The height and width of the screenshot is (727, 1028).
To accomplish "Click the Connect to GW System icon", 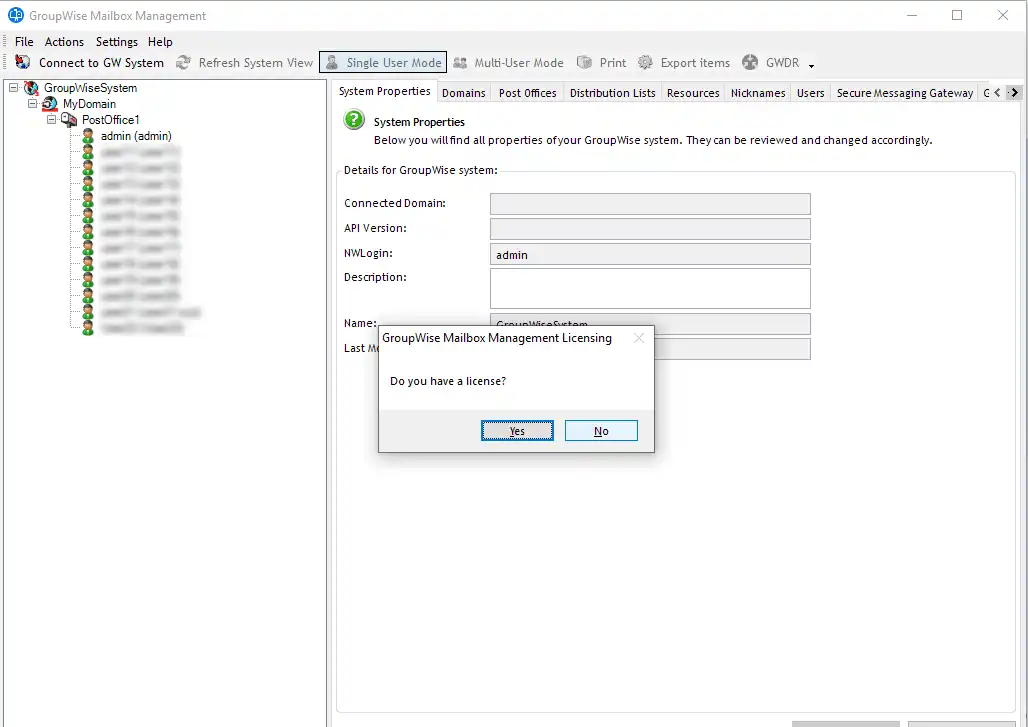I will [23, 63].
